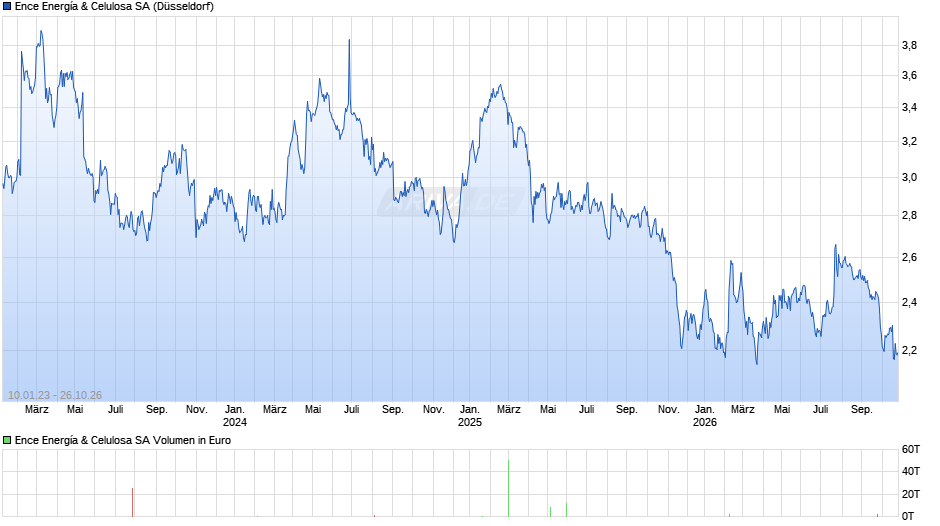The height and width of the screenshot is (526, 940).
Task: Click the 2,6 price axis label
Action: [x=909, y=258]
